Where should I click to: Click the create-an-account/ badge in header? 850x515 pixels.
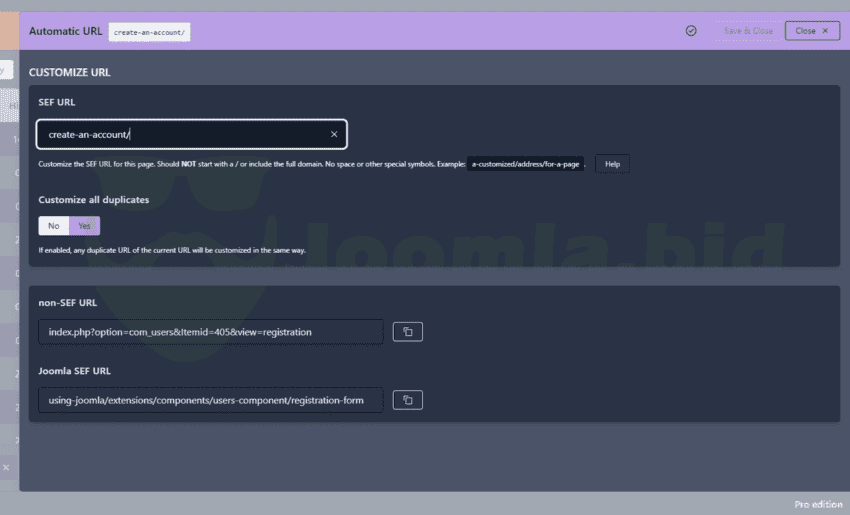(x=150, y=32)
